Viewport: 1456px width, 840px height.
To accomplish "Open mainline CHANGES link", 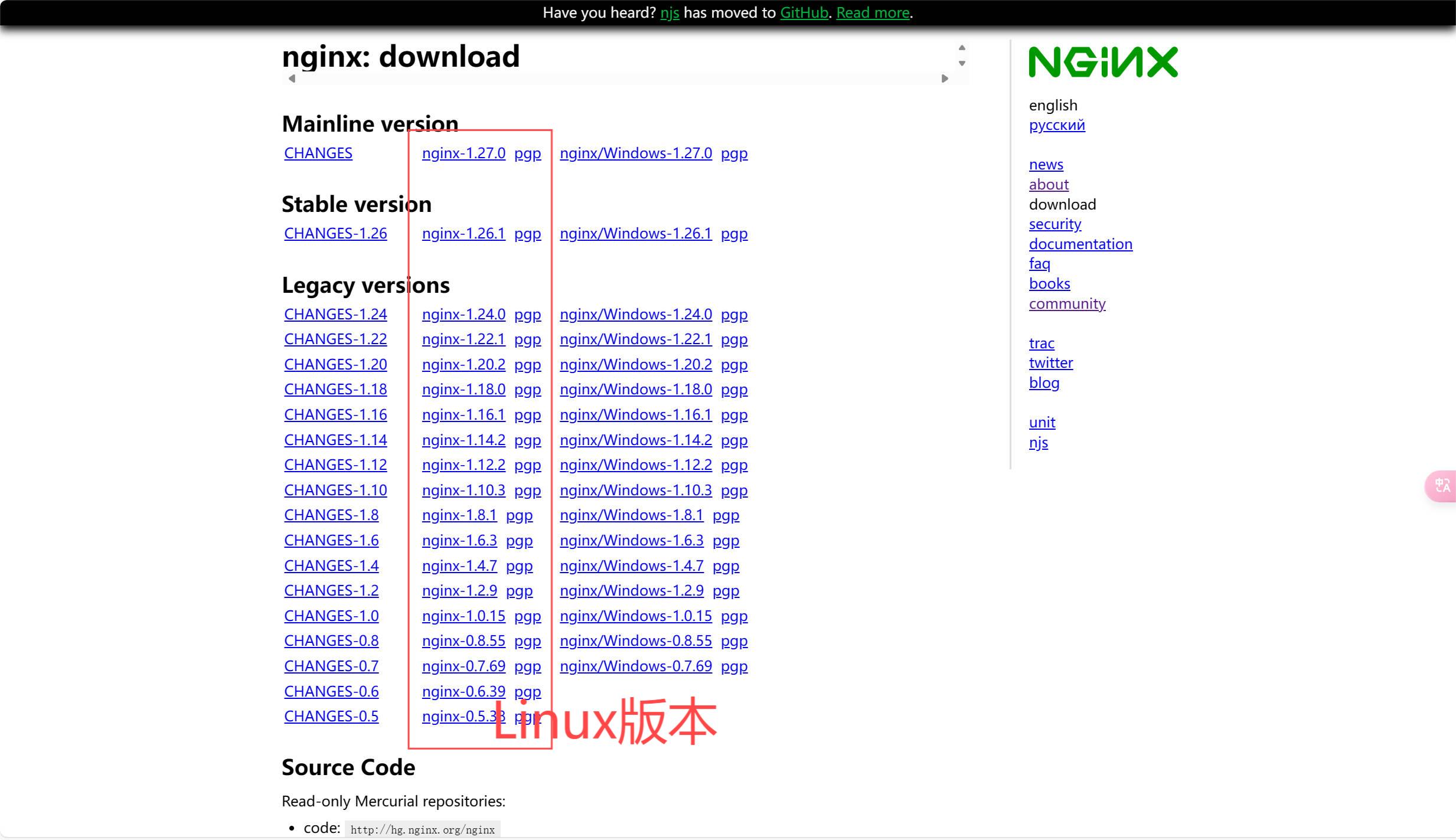I will coord(318,153).
